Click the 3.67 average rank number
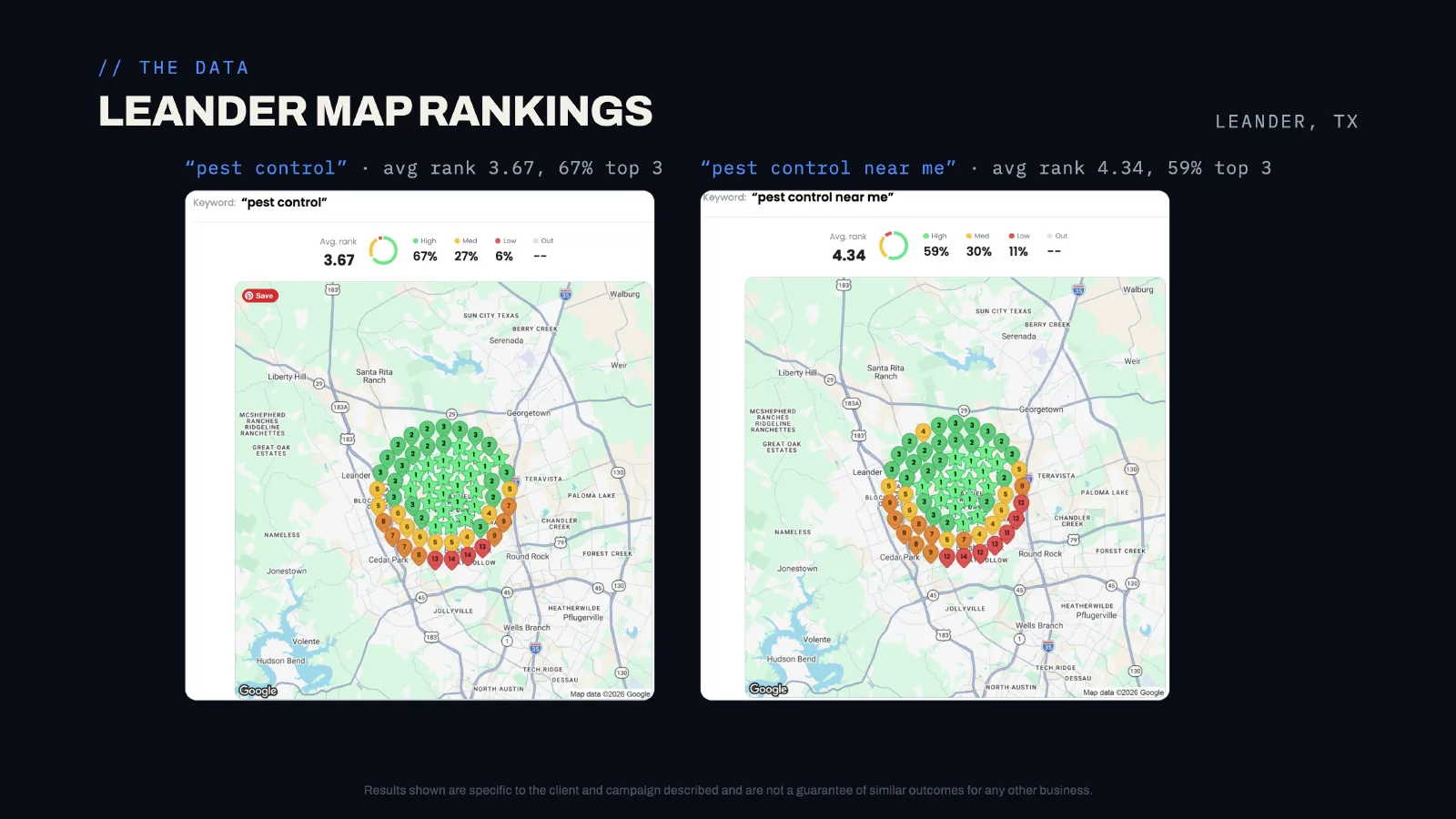 point(339,260)
